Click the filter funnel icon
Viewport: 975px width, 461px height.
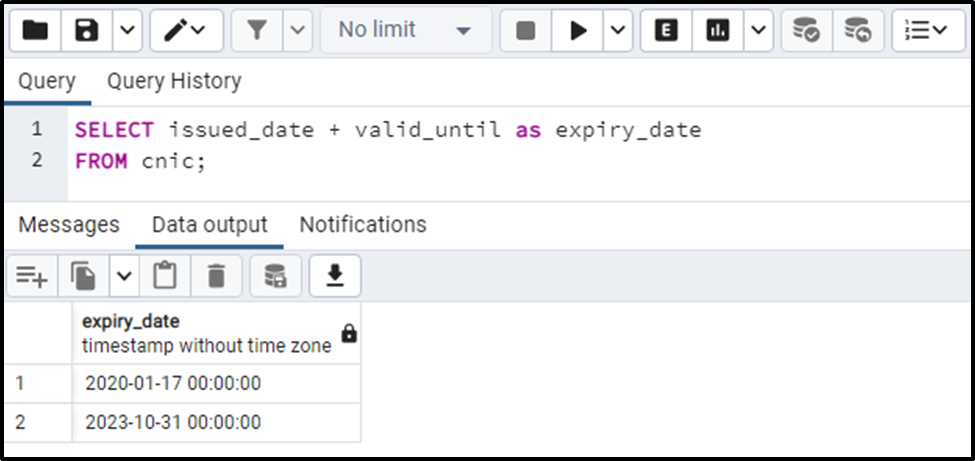pyautogui.click(x=257, y=30)
